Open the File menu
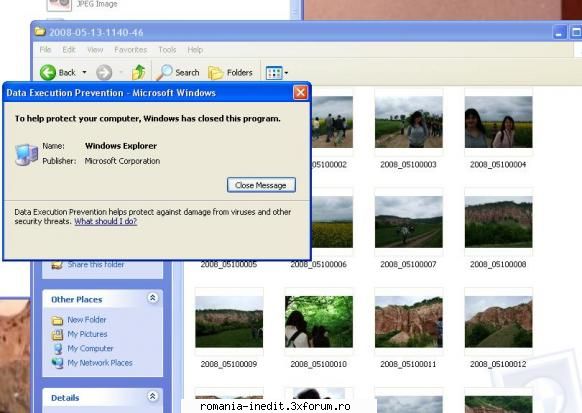 45,50
